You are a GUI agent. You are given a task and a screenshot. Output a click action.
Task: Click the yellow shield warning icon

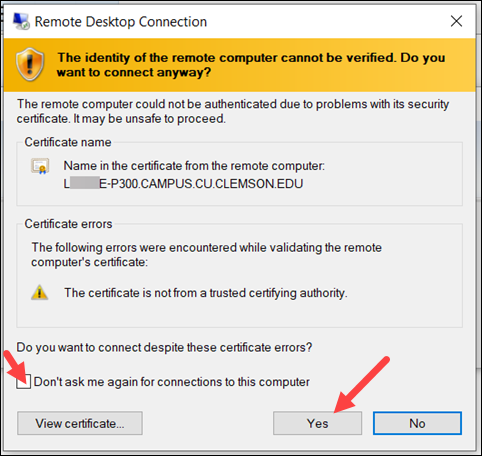pos(30,64)
